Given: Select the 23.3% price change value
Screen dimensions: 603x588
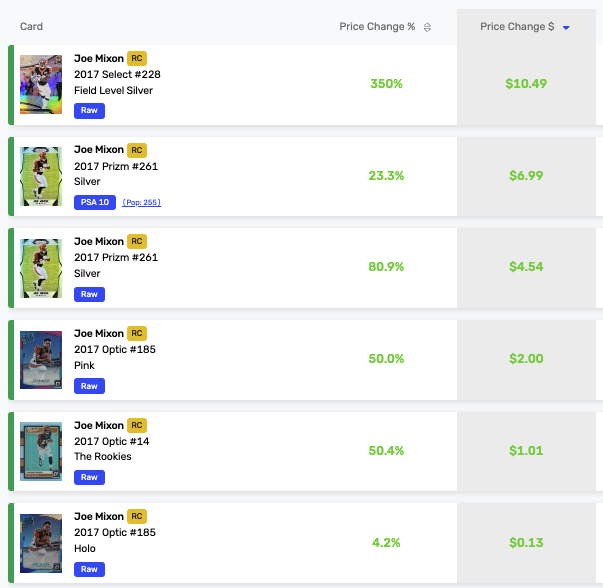Looking at the screenshot, I should pos(386,176).
